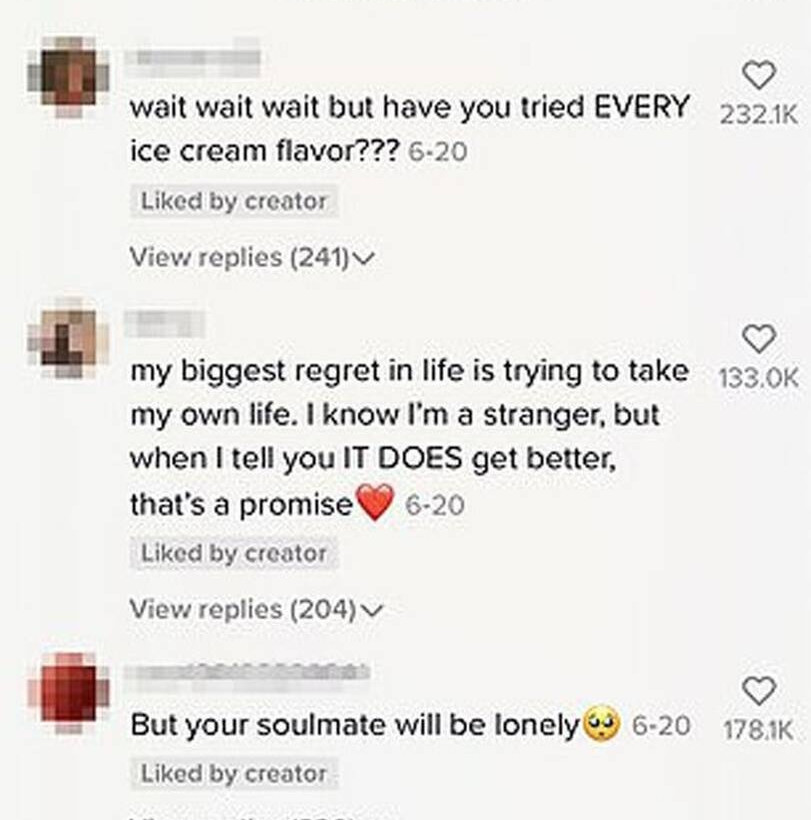Click Liked by creator tag under soulmate comment
Viewport: 811px width, 820px height.
pos(234,773)
